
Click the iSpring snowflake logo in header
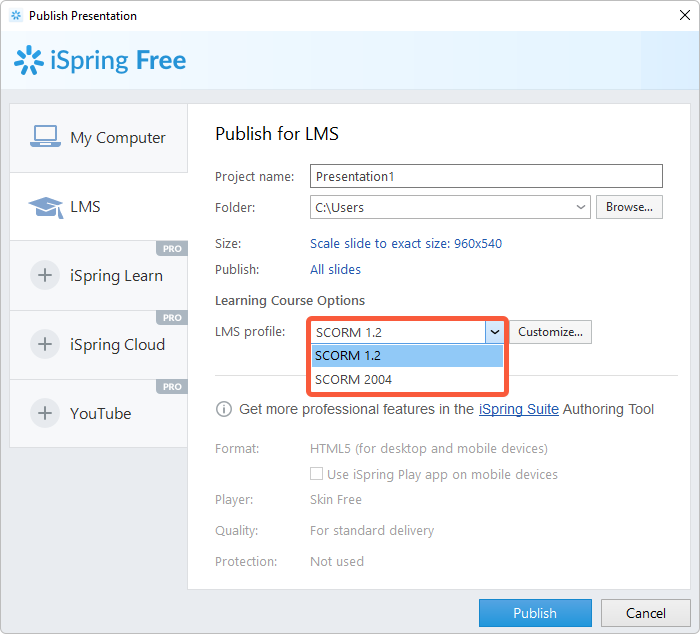coord(29,60)
